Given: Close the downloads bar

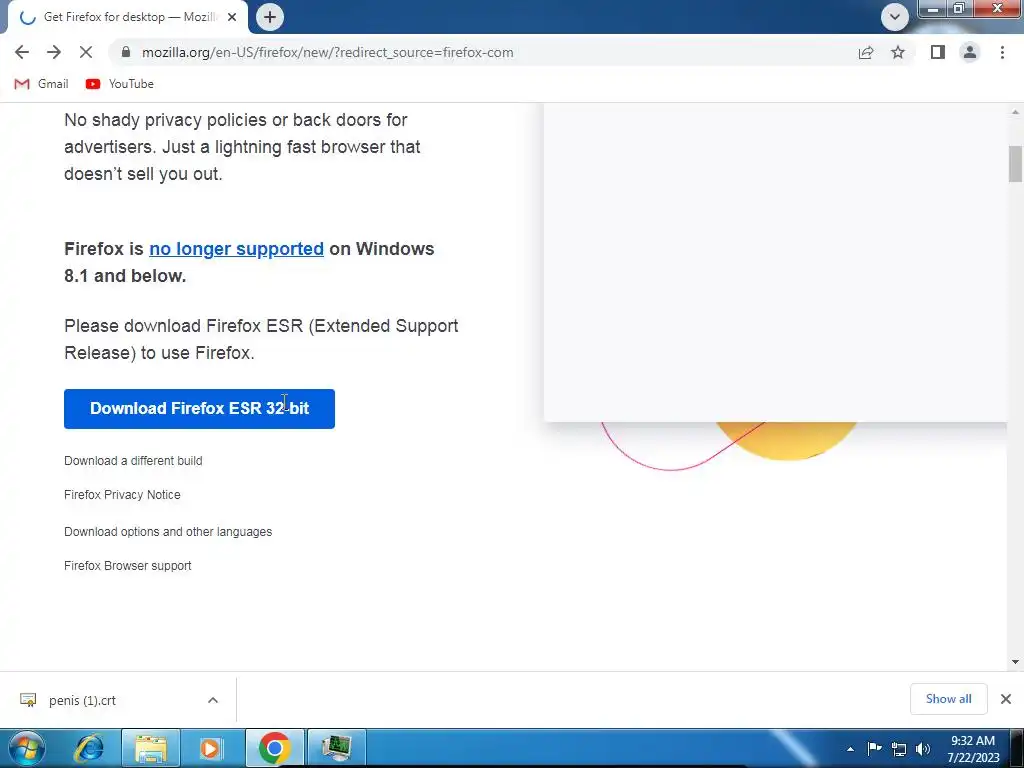Looking at the screenshot, I should click(1006, 699).
